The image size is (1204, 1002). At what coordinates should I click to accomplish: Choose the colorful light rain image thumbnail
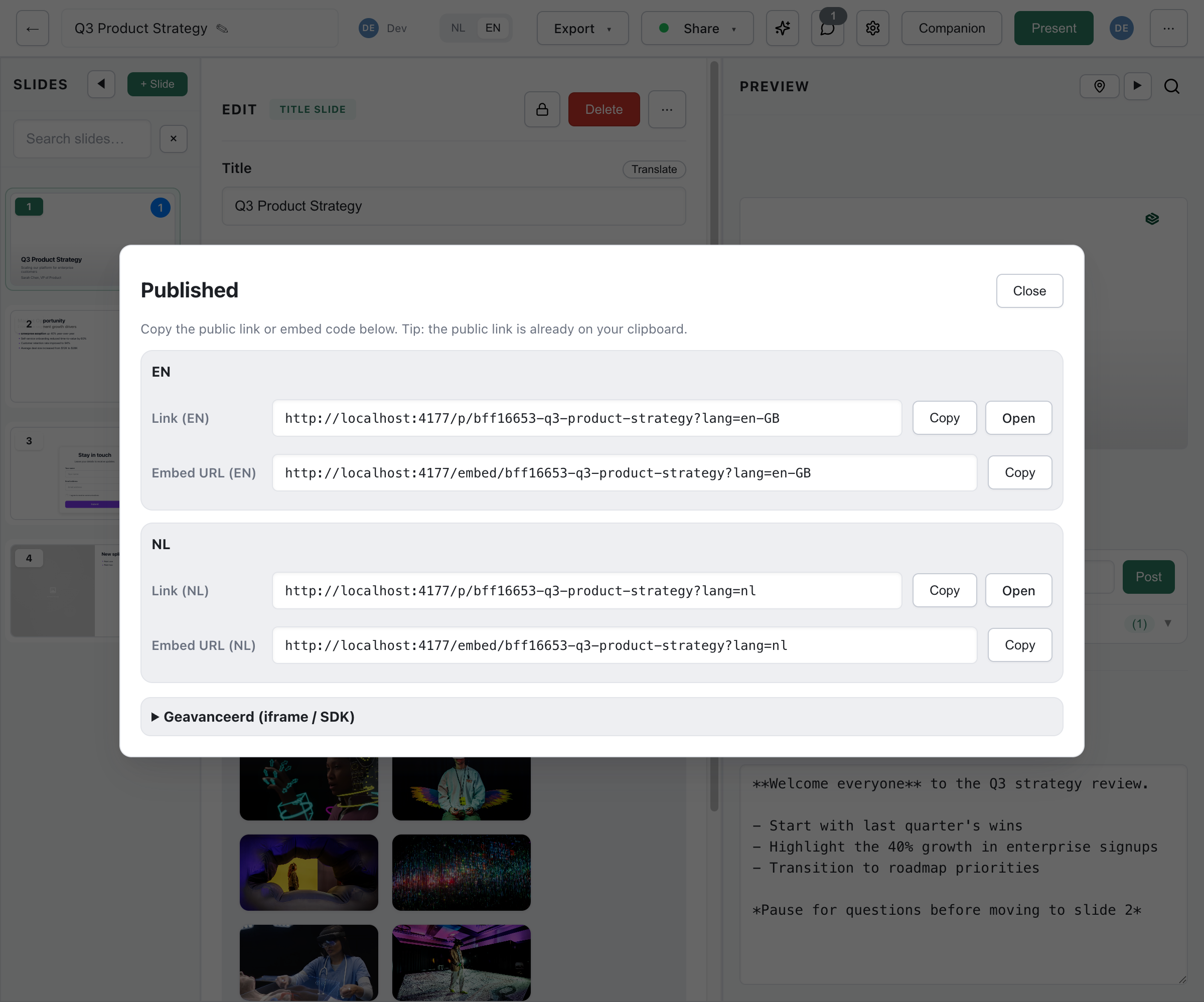click(462, 873)
